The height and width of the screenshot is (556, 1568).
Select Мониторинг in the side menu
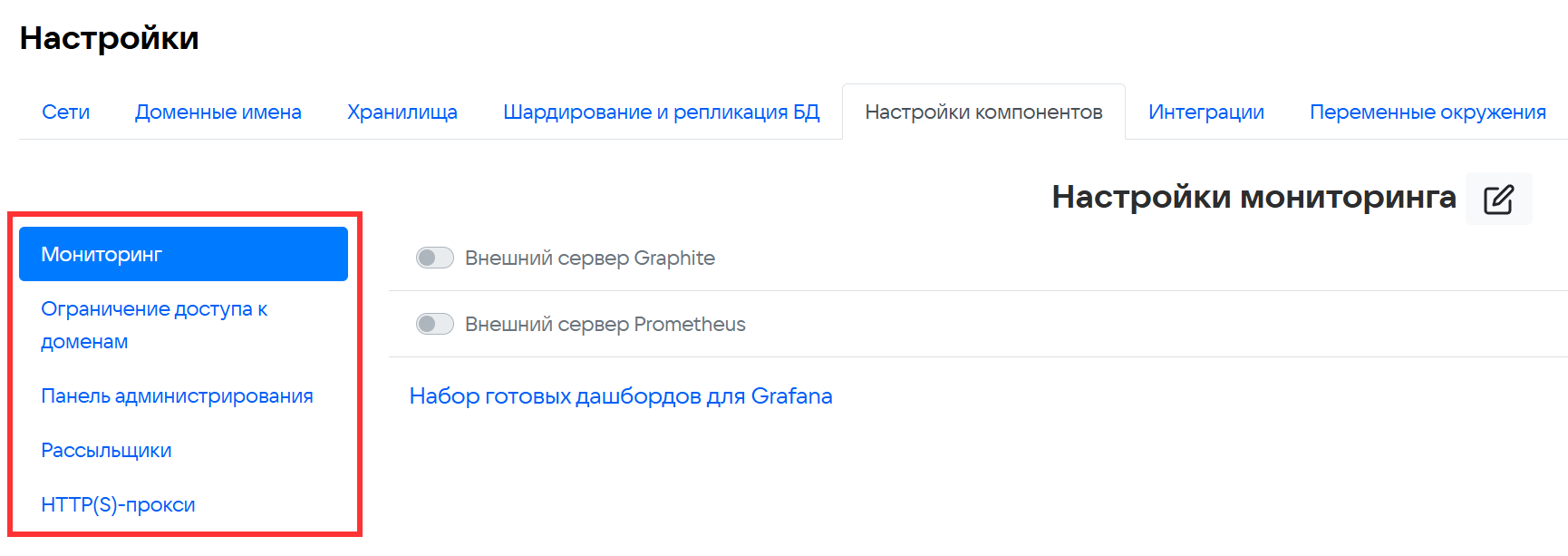(x=183, y=254)
